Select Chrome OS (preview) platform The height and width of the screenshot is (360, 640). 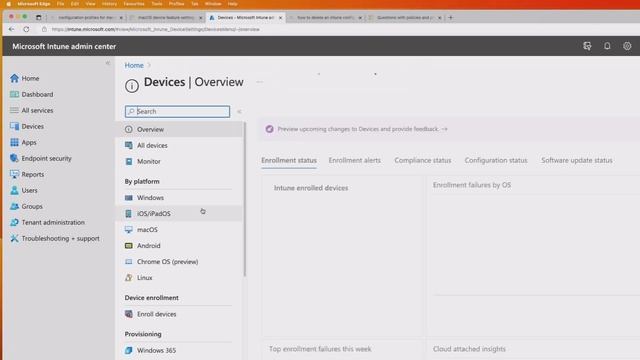tap(180, 262)
